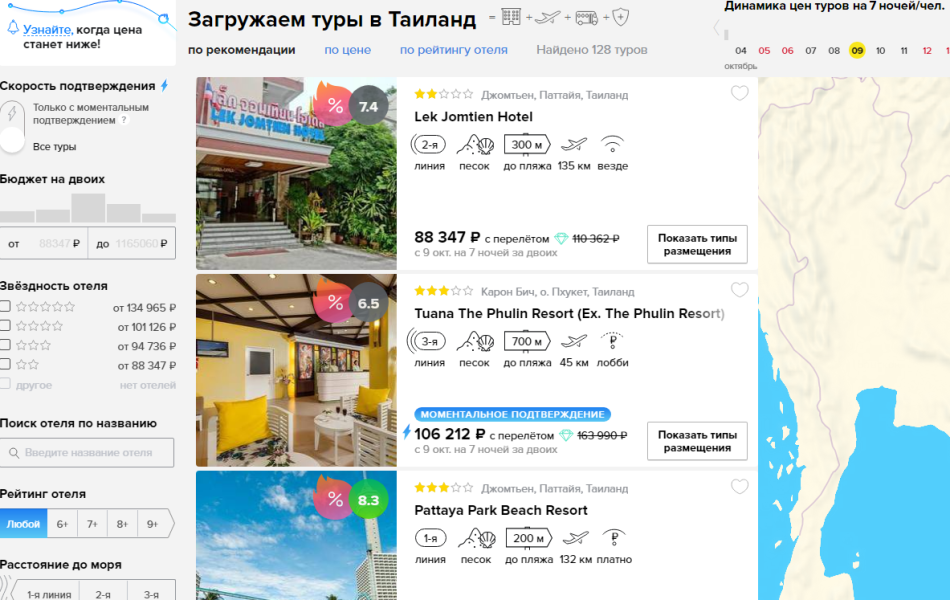Click the heart icon for Tuana The Phulin Resort
Image resolution: width=950 pixels, height=600 pixels.
[739, 291]
